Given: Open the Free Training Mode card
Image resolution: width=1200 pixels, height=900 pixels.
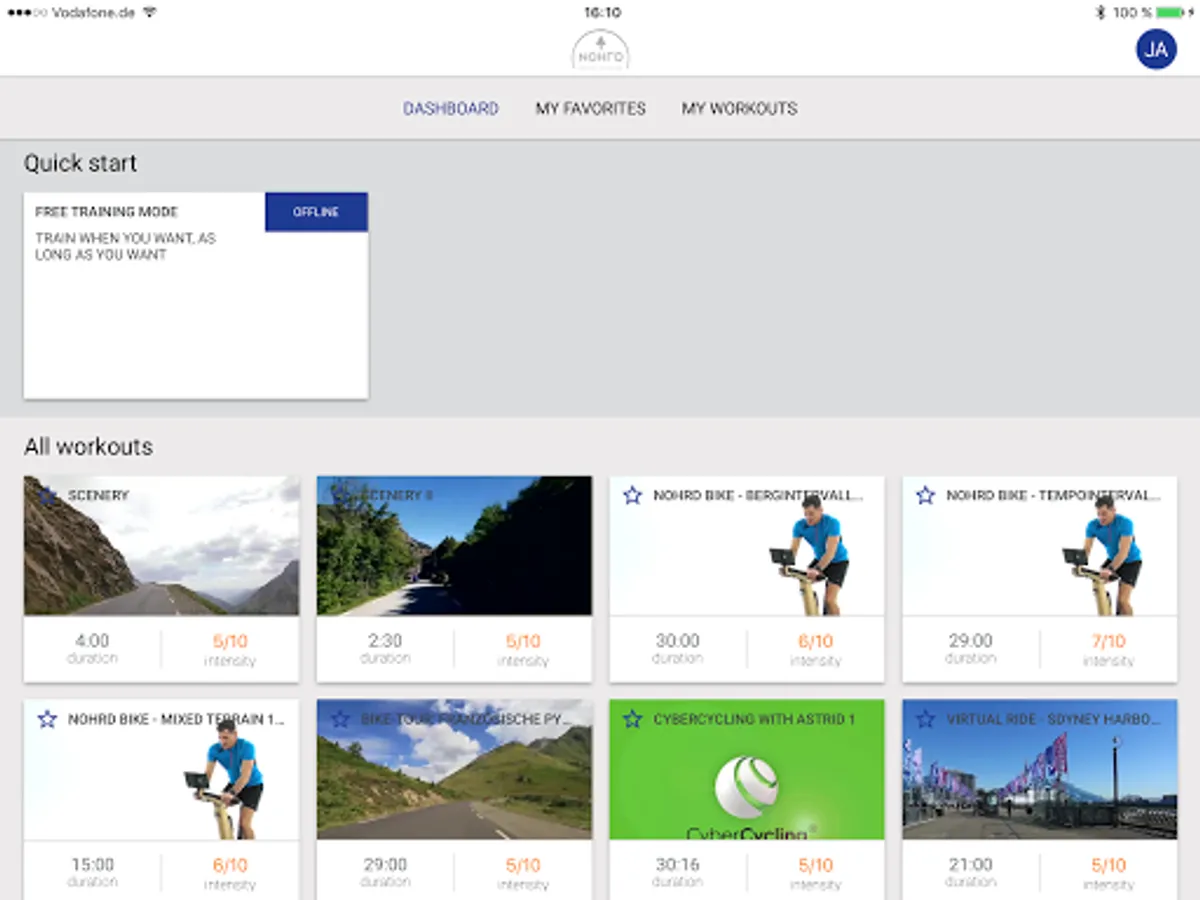Looking at the screenshot, I should tap(196, 296).
